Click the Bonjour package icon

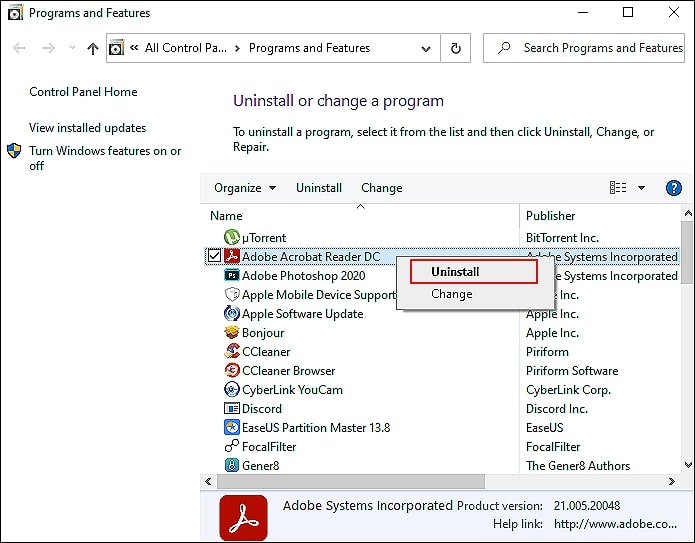[x=232, y=332]
